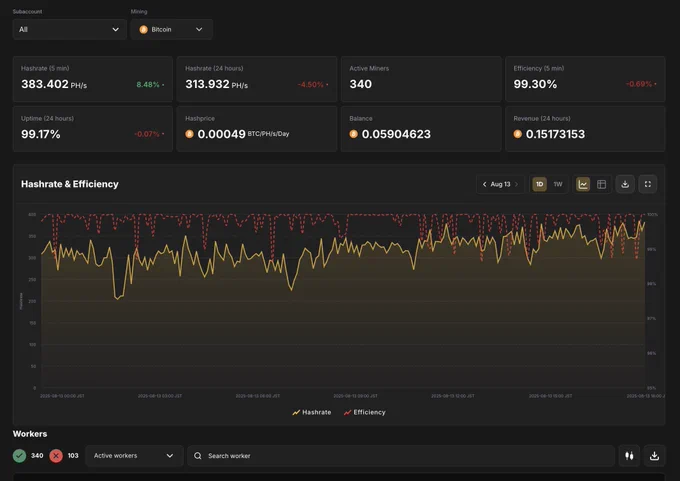The width and height of the screenshot is (680, 481).
Task: Switch to table view of hashrate data
Action: (x=602, y=184)
